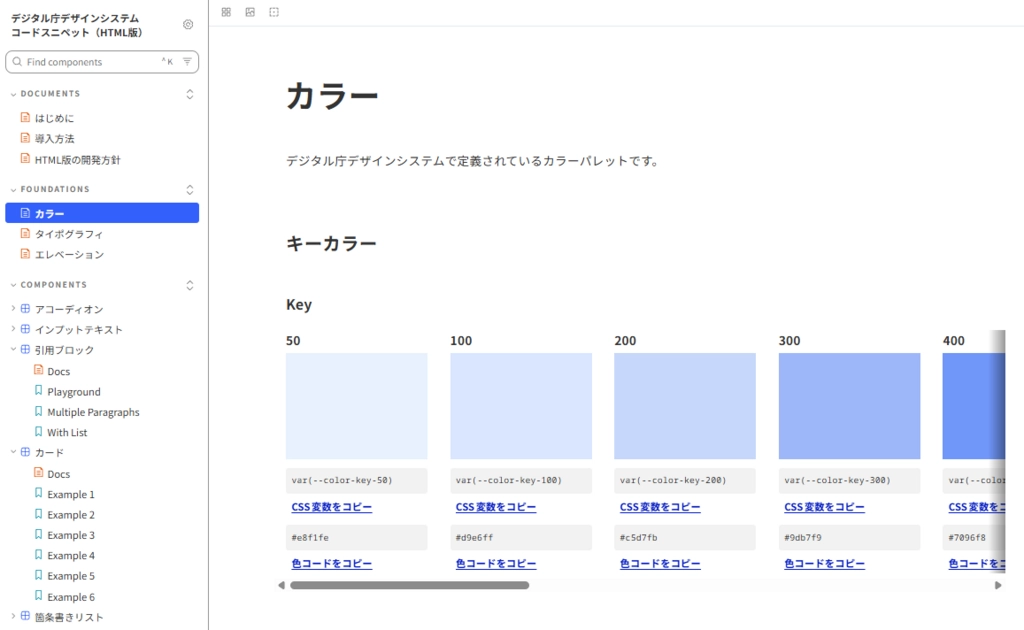Click the horizontal scrollbar thumb
The image size is (1024, 630).
409,585
